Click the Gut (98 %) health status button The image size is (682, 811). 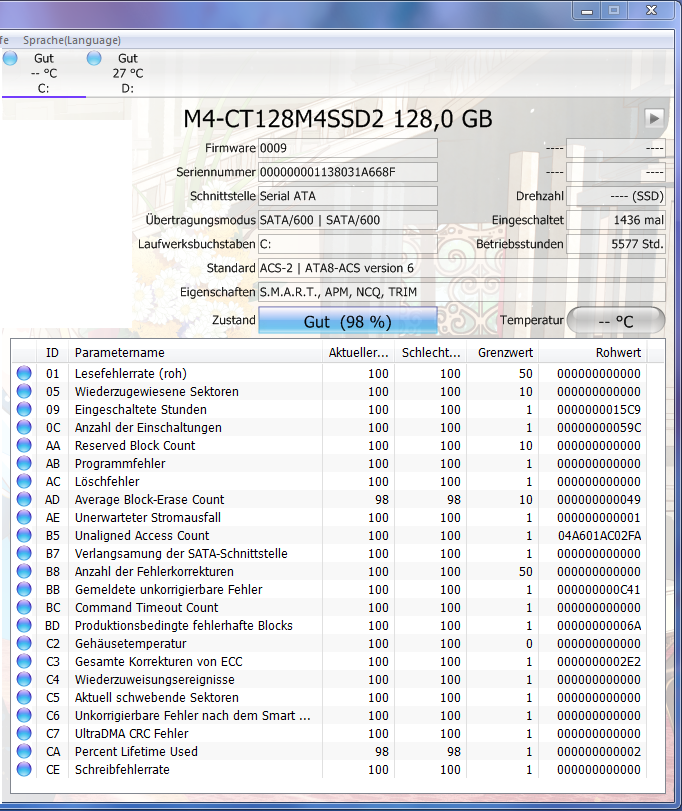[347, 321]
